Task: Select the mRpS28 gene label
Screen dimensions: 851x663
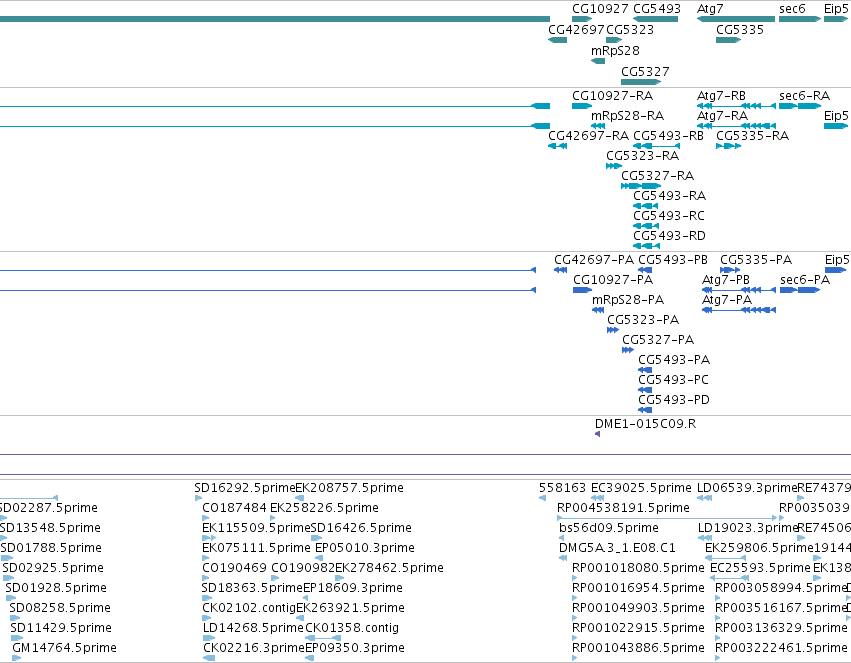Action: coord(615,51)
